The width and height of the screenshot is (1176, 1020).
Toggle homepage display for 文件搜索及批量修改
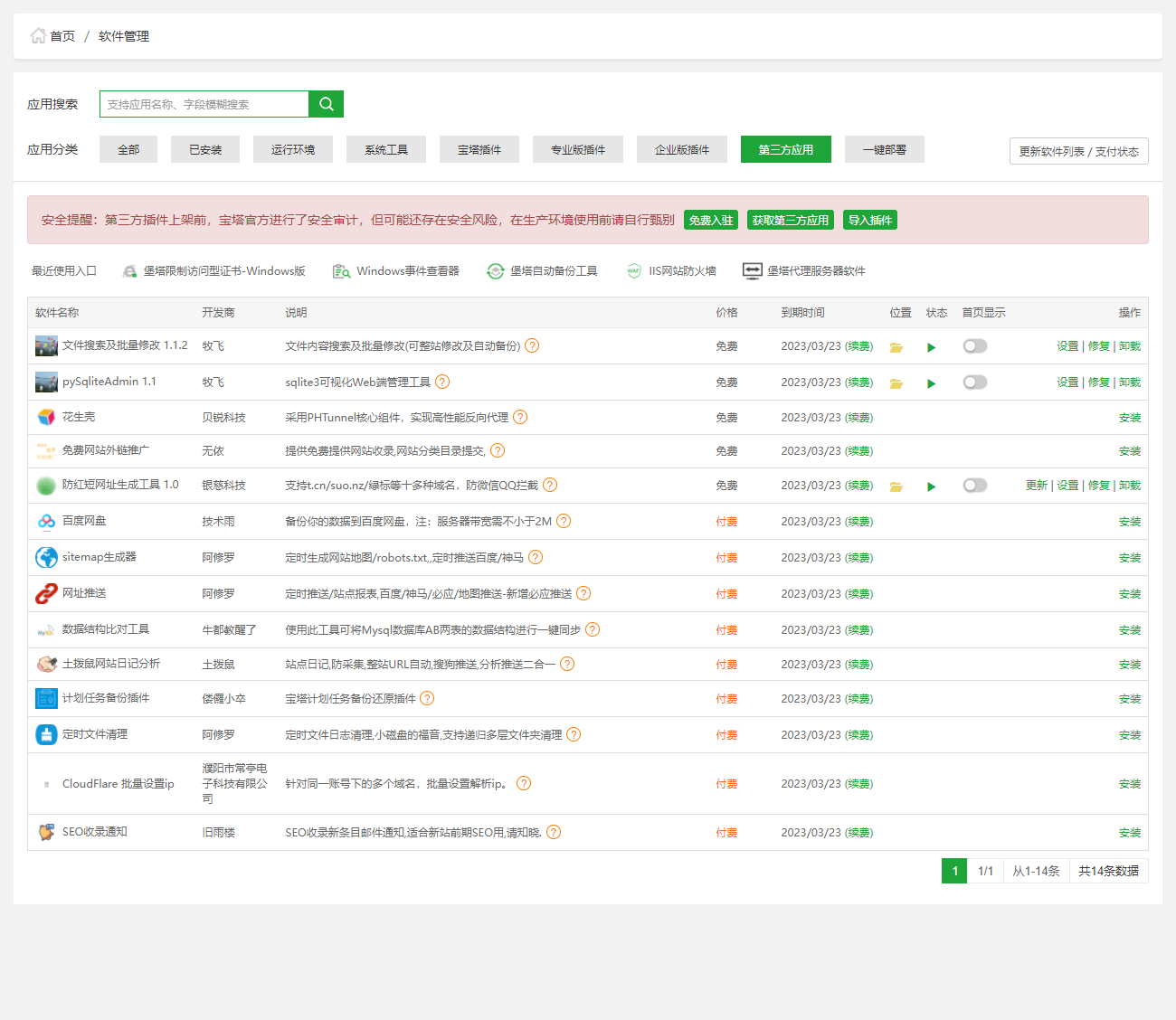coord(975,345)
